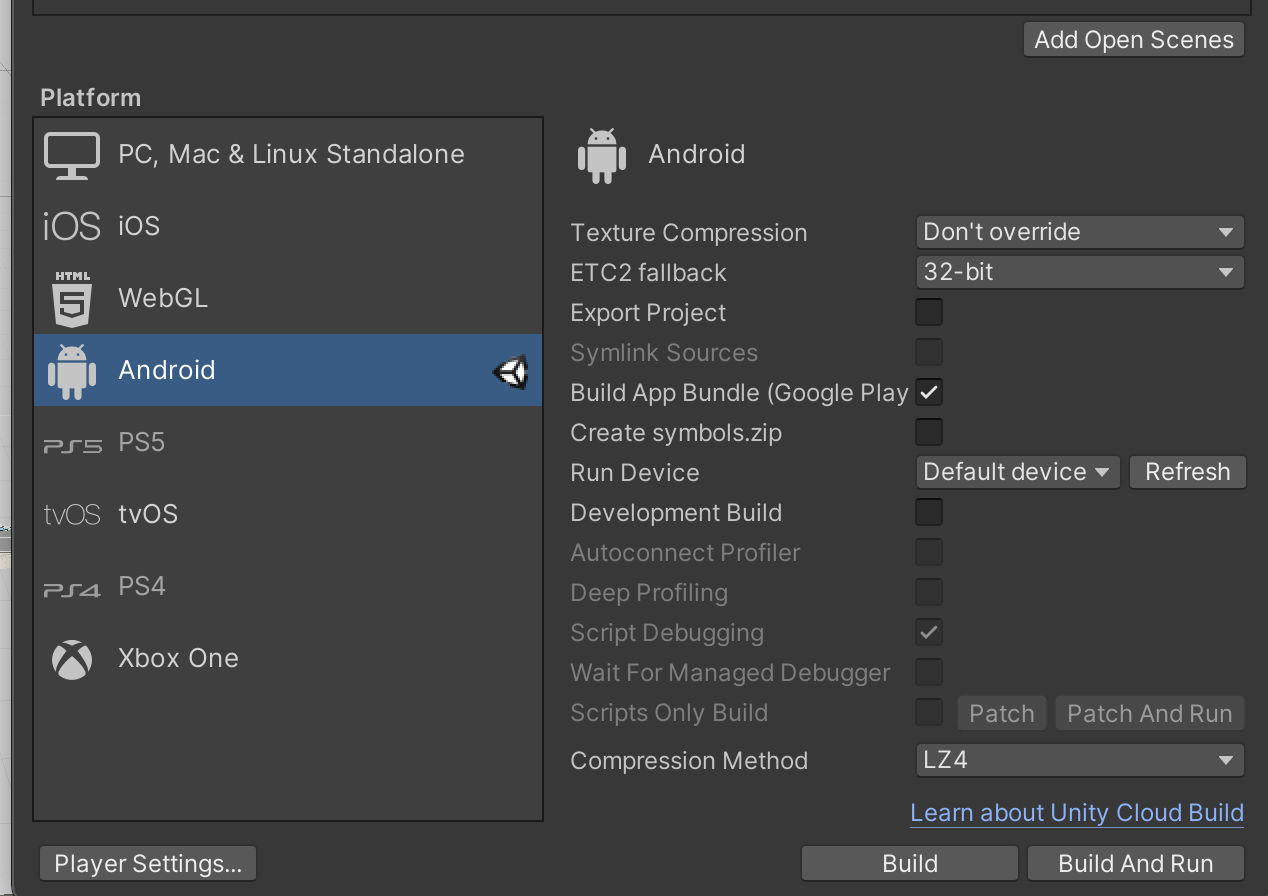The image size is (1268, 896).
Task: Open the Run Device dropdown
Action: (1017, 472)
